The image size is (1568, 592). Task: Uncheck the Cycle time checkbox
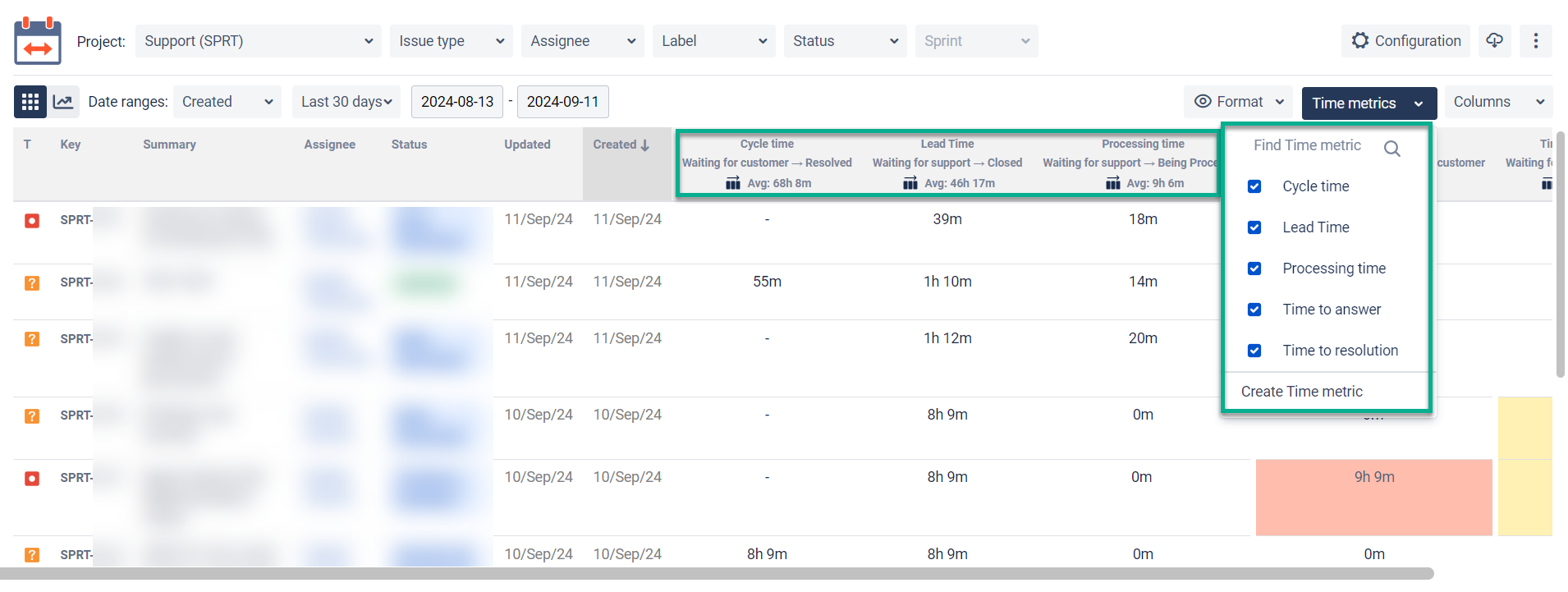[1254, 186]
